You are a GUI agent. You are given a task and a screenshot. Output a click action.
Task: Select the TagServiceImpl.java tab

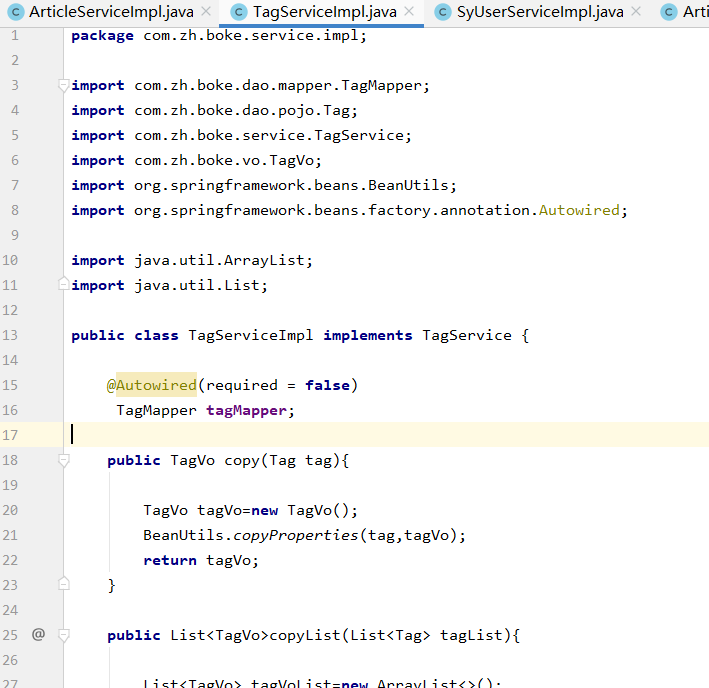pyautogui.click(x=325, y=12)
